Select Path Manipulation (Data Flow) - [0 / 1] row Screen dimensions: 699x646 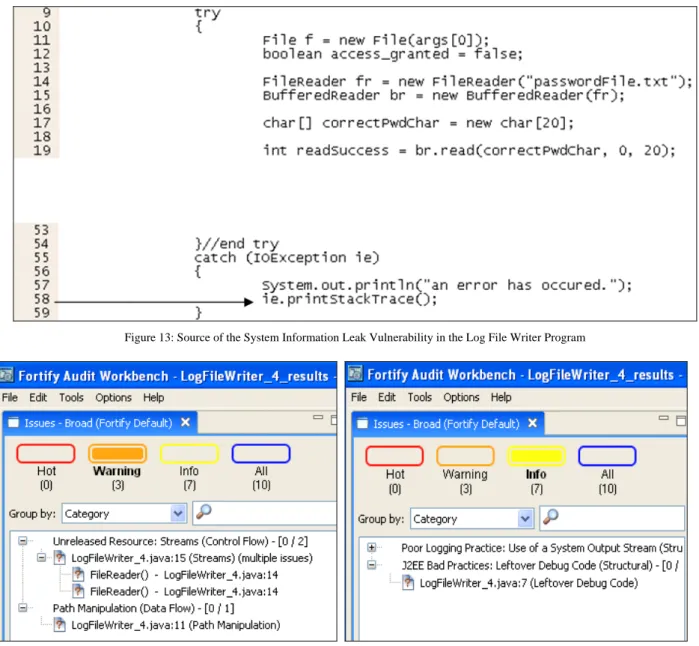click(x=144, y=608)
